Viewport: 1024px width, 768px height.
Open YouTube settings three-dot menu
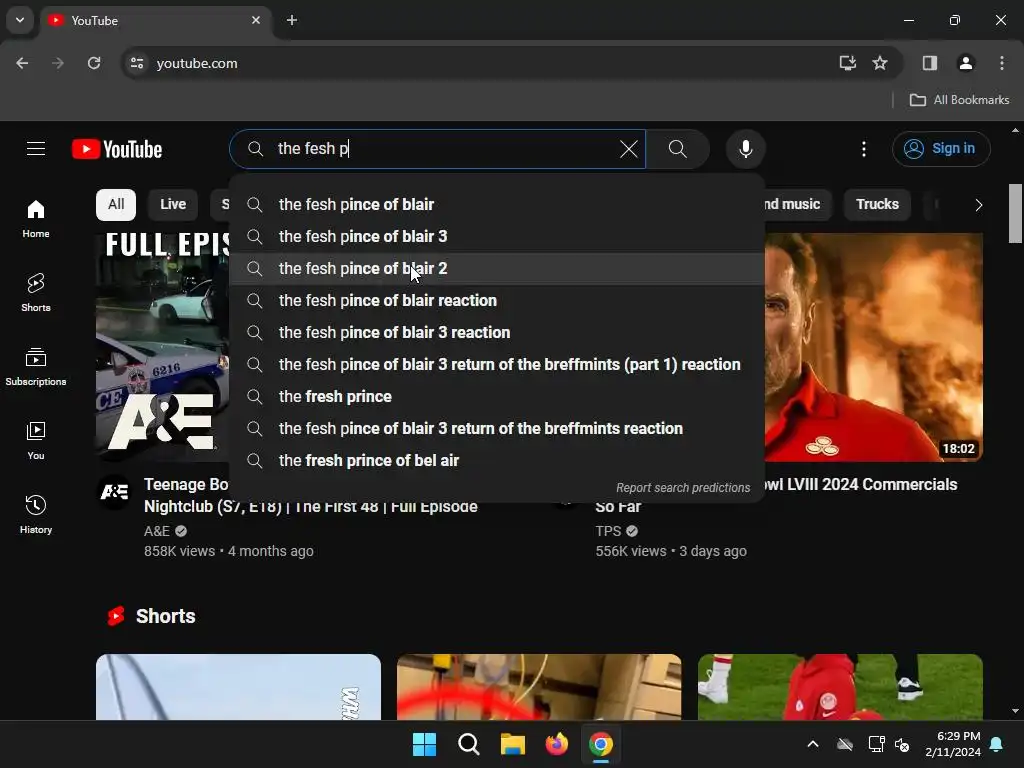pyautogui.click(x=863, y=149)
